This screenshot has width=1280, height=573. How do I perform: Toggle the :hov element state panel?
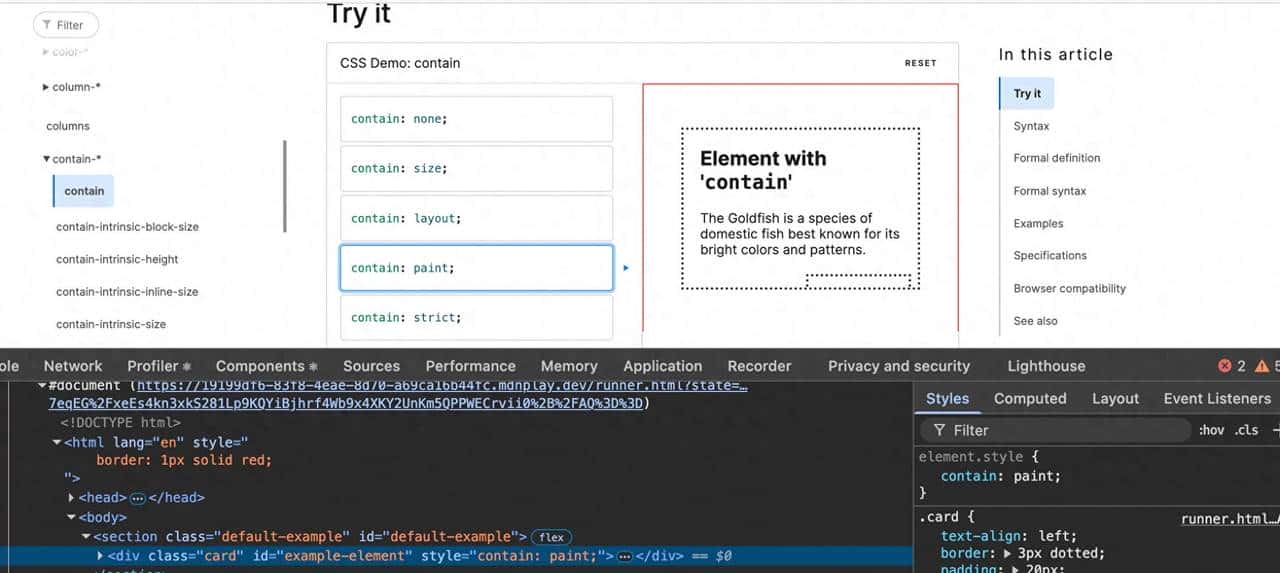pos(1210,430)
